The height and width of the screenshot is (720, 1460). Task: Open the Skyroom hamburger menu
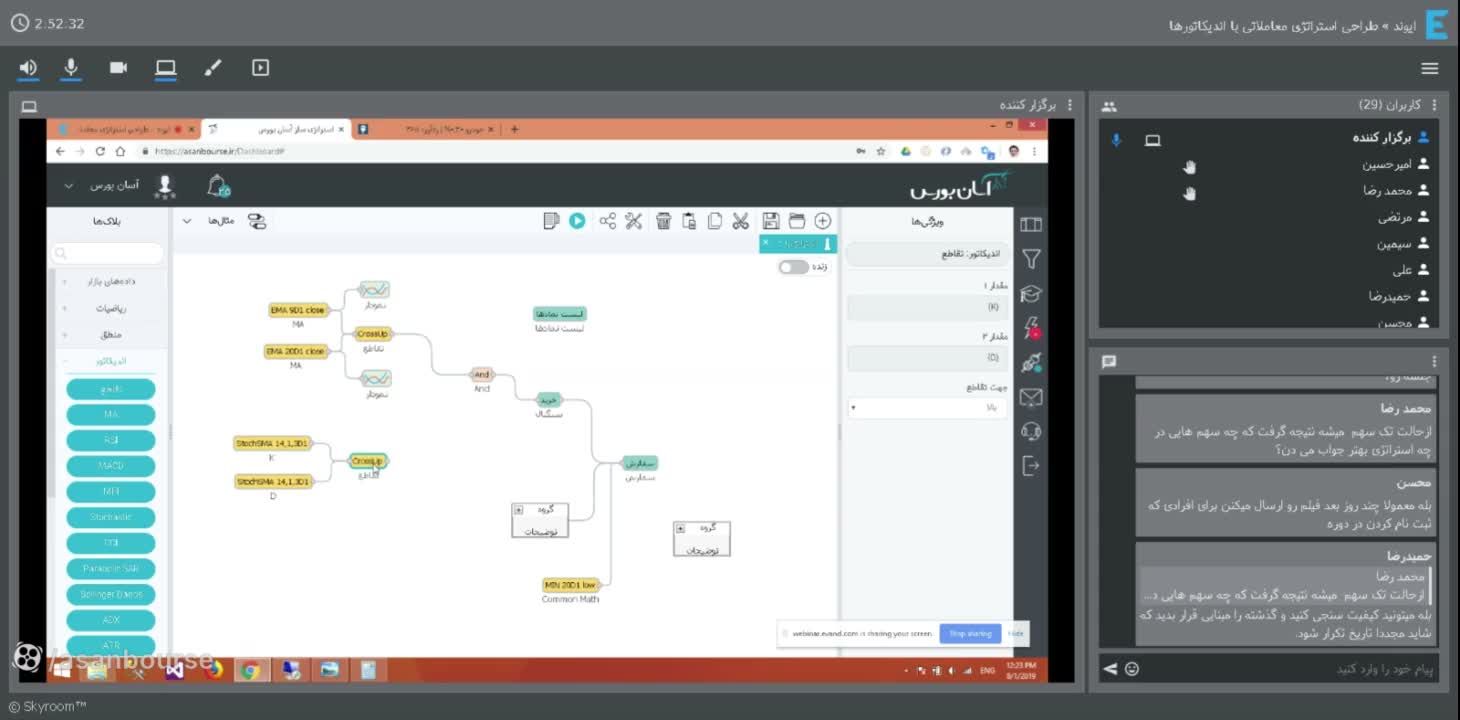click(x=1430, y=68)
